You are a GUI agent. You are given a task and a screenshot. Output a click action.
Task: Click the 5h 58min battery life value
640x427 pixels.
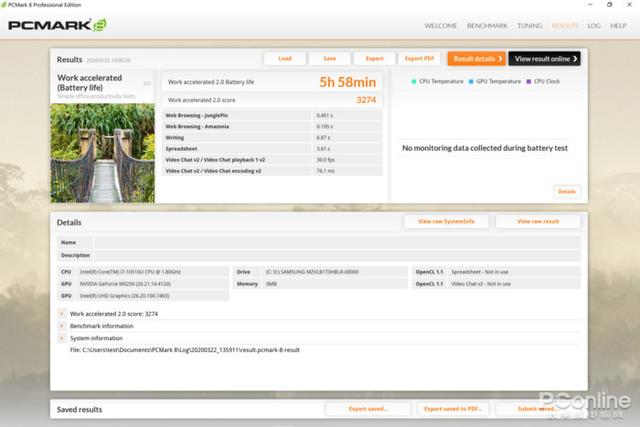coord(347,82)
